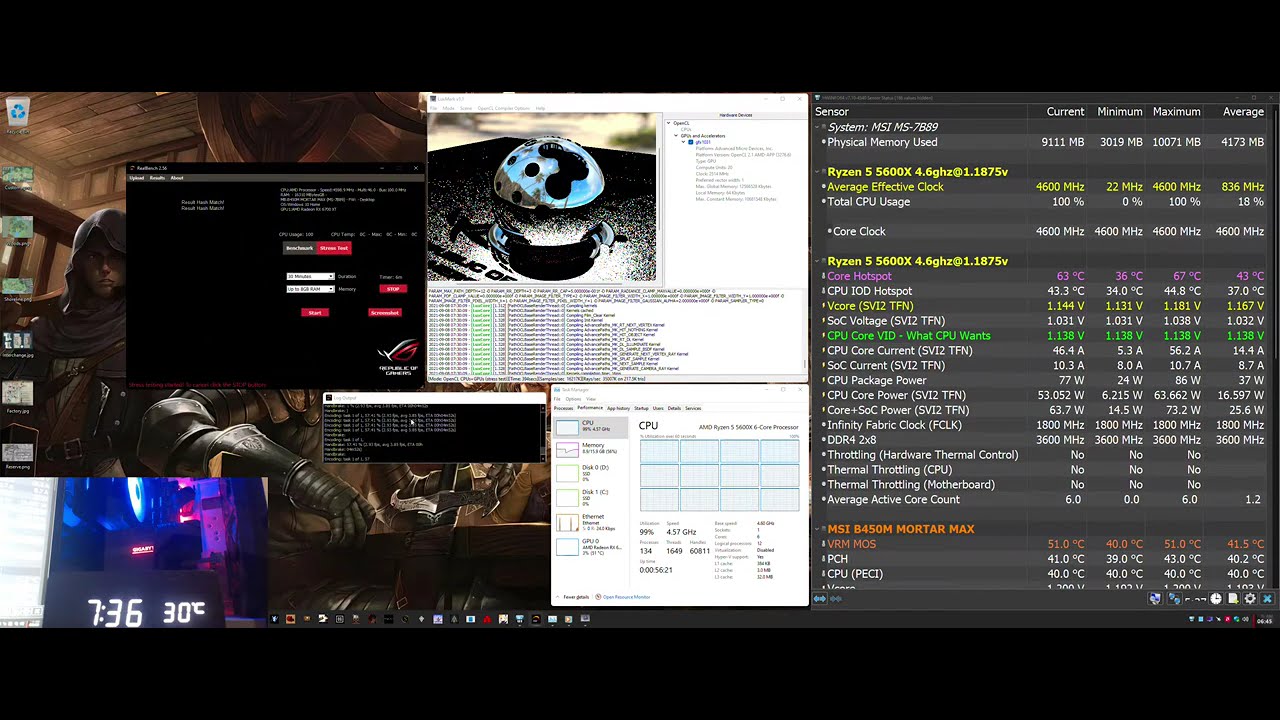
Task: Switch to Task Manager Details tab
Action: [674, 408]
